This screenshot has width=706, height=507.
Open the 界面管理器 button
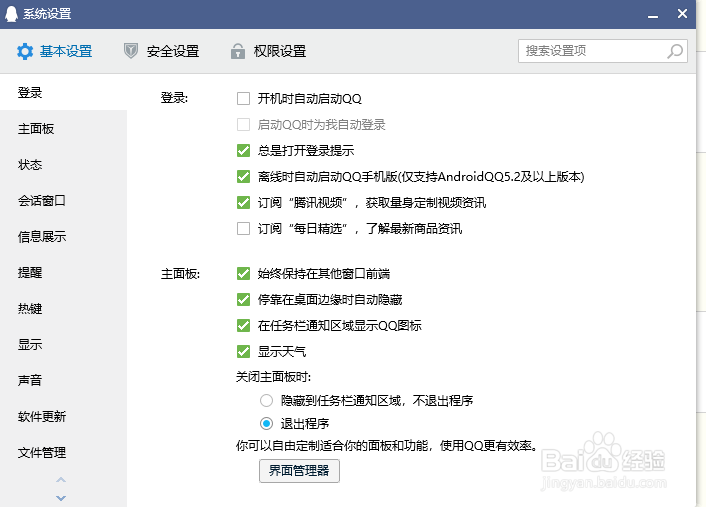point(299,471)
